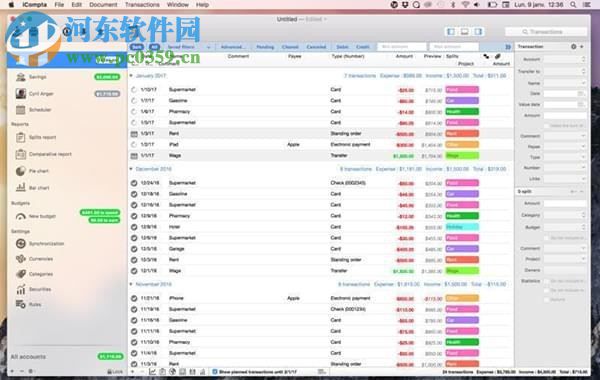Open the Payee combo box
The height and width of the screenshot is (380, 600).
(x=565, y=146)
